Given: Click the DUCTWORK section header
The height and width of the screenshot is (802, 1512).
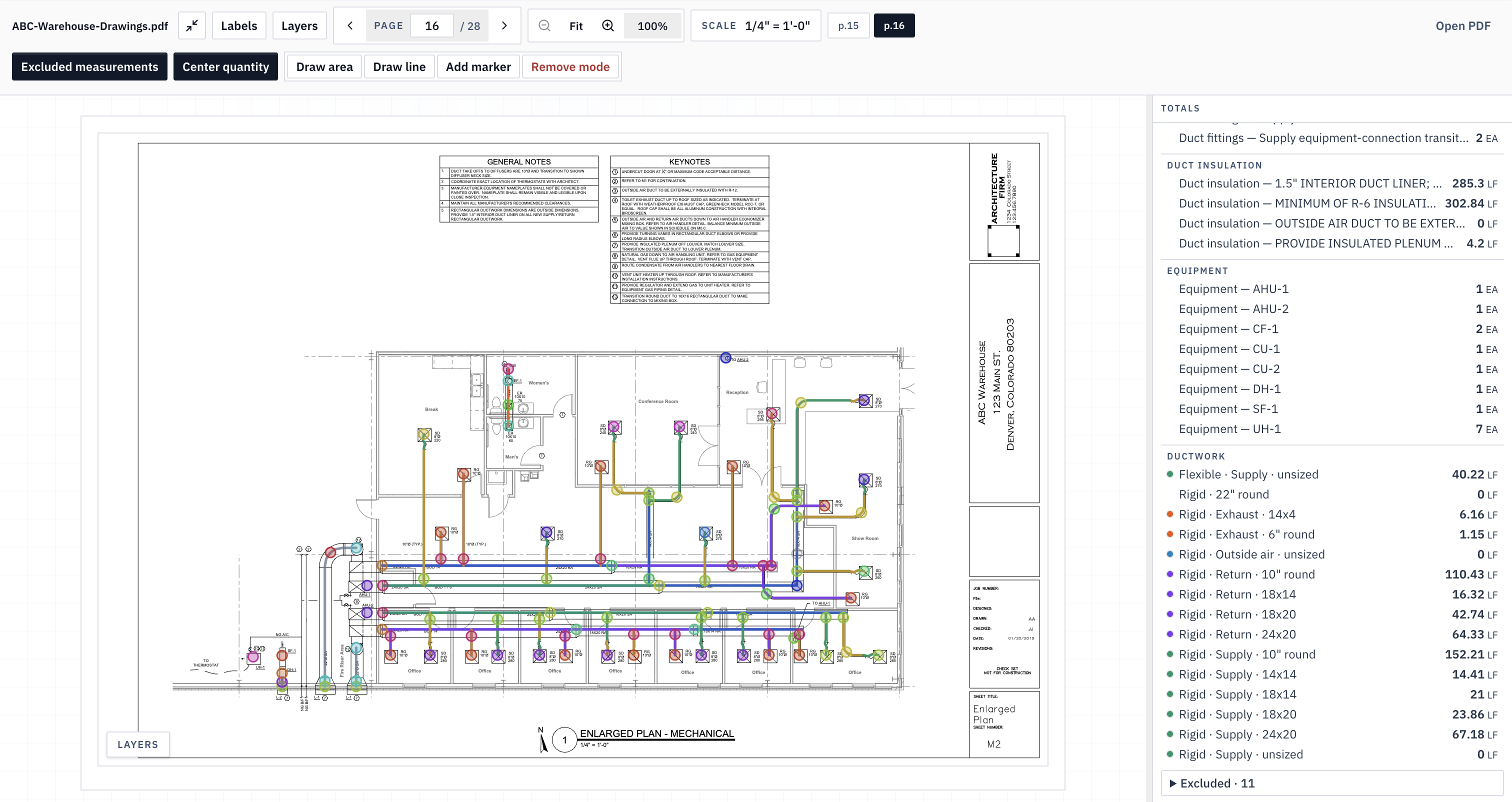Looking at the screenshot, I should coord(1195,456).
